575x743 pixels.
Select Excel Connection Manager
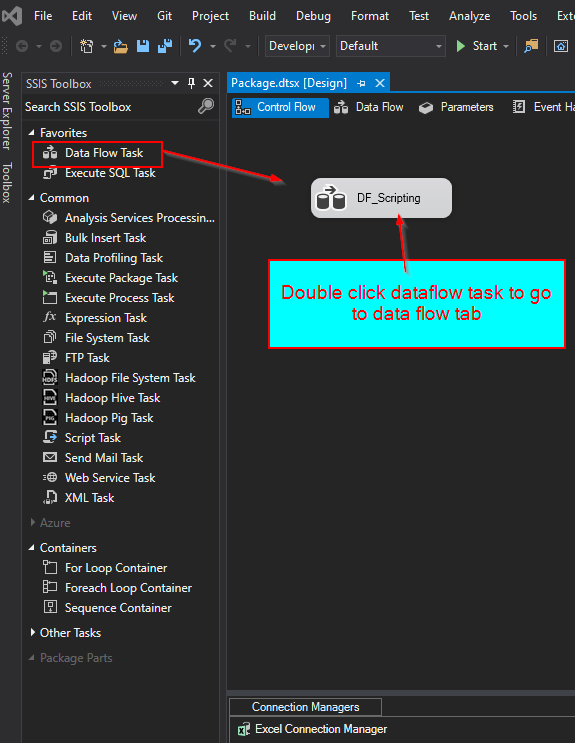point(312,729)
